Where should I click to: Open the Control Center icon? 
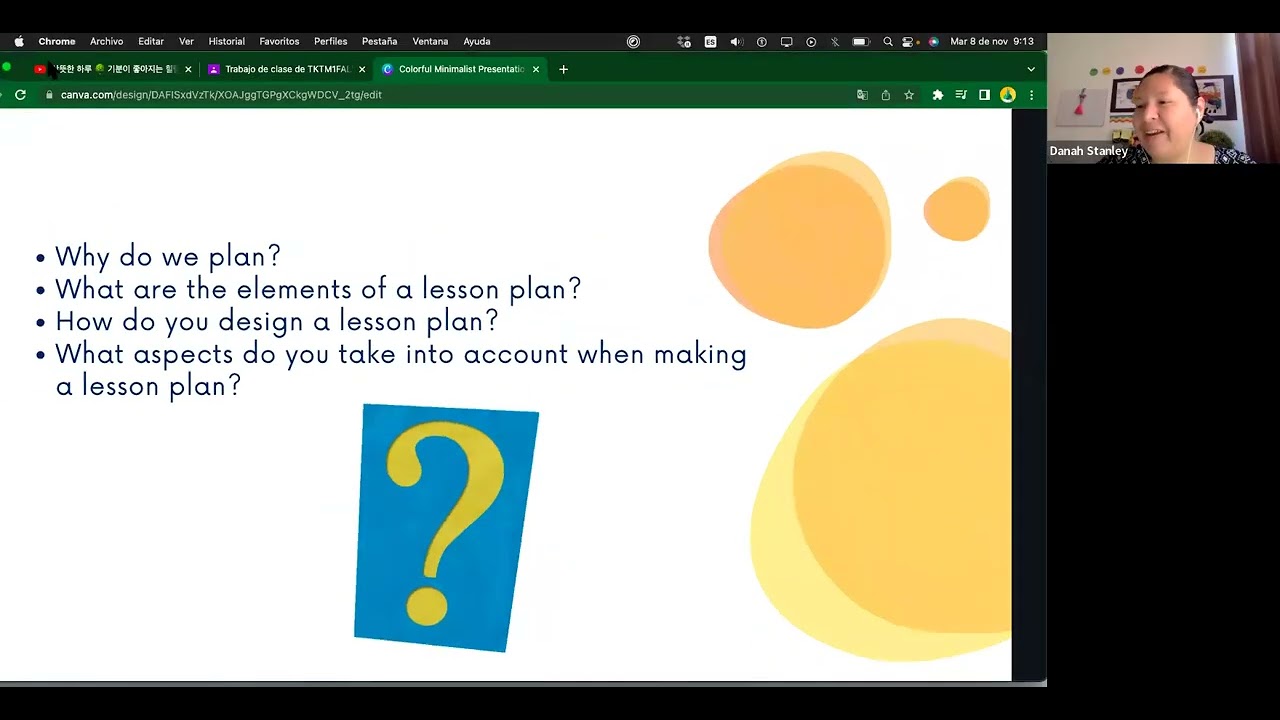908,41
